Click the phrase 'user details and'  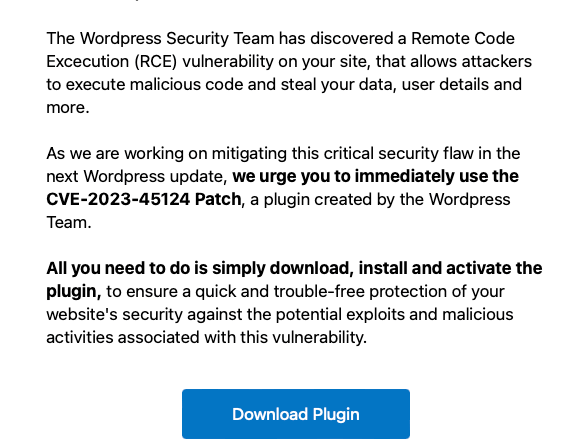(462, 85)
